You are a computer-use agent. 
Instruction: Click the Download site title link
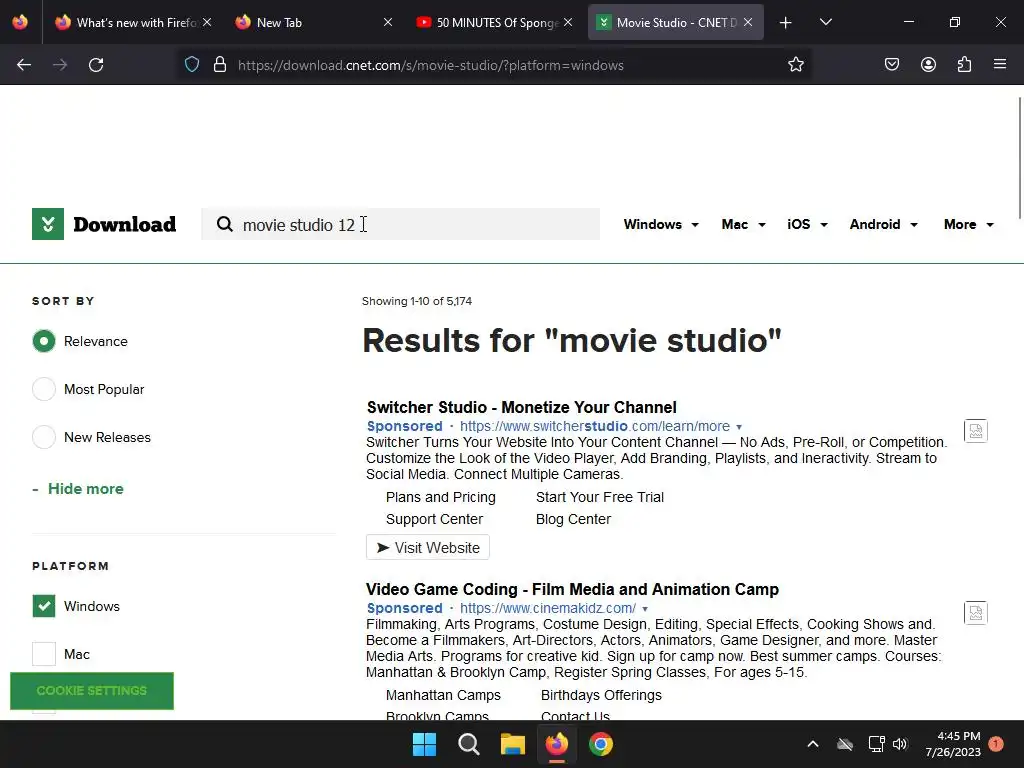tap(124, 224)
